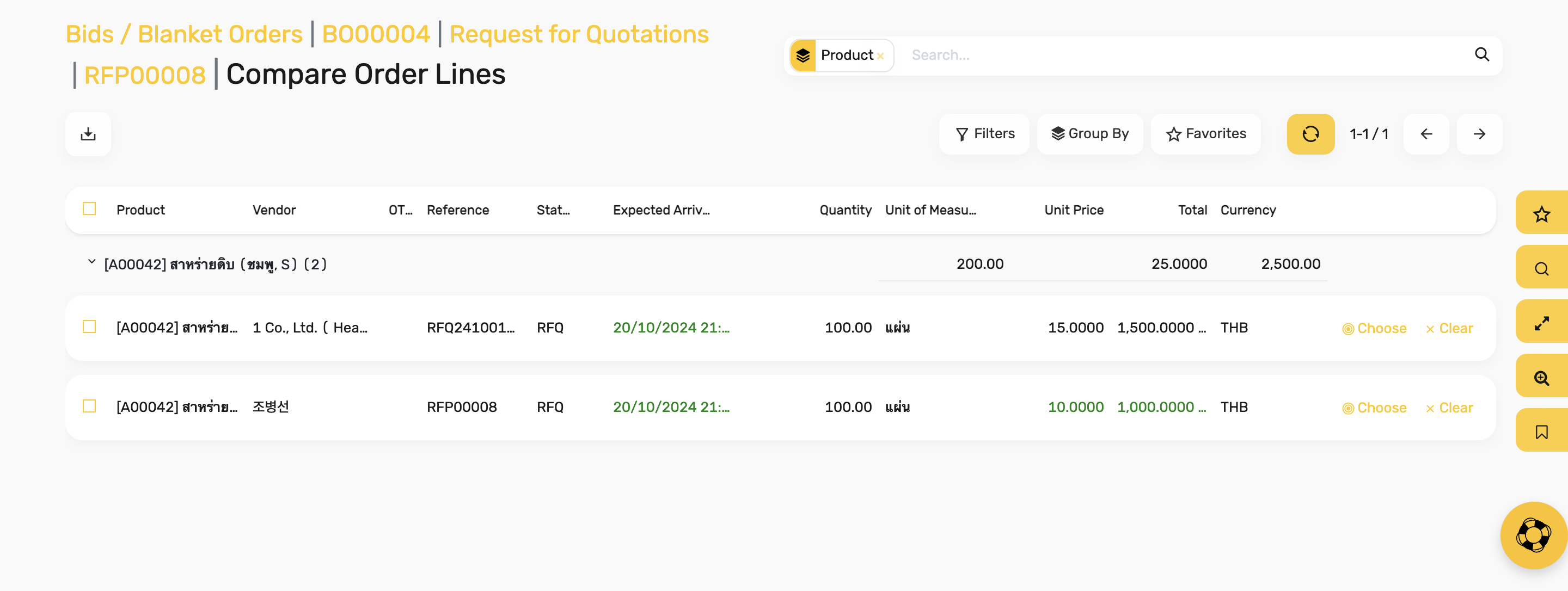The image size is (1568, 591).
Task: Sort by Product column header
Action: [140, 210]
